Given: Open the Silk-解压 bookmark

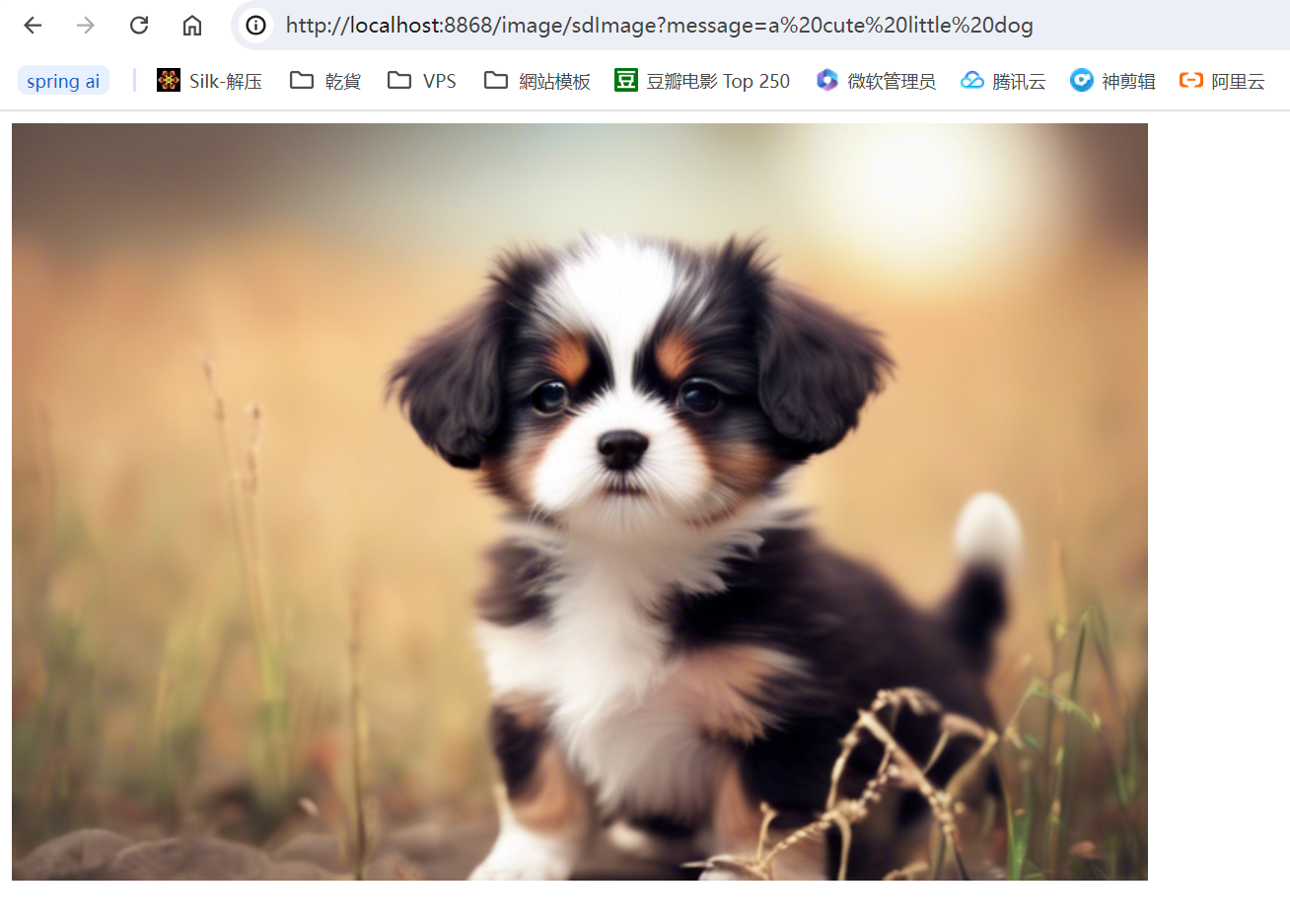Looking at the screenshot, I should (210, 81).
